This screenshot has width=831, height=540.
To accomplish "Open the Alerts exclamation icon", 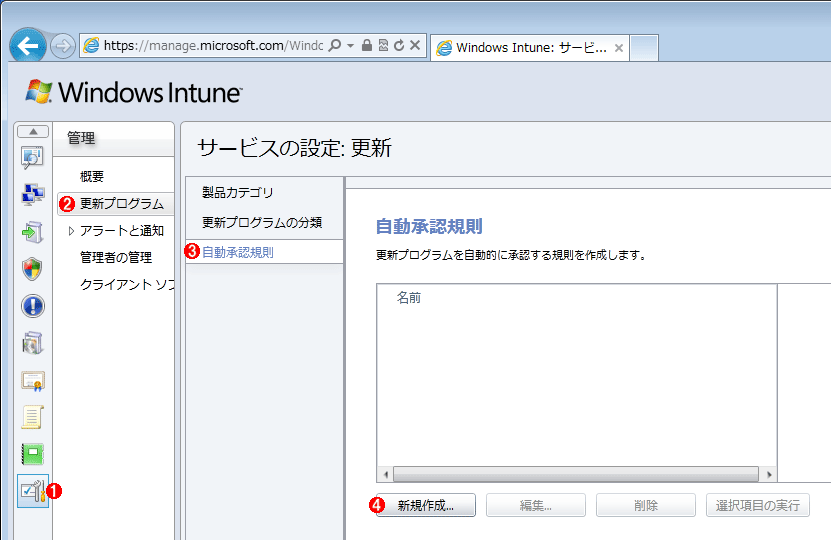I will click(32, 306).
